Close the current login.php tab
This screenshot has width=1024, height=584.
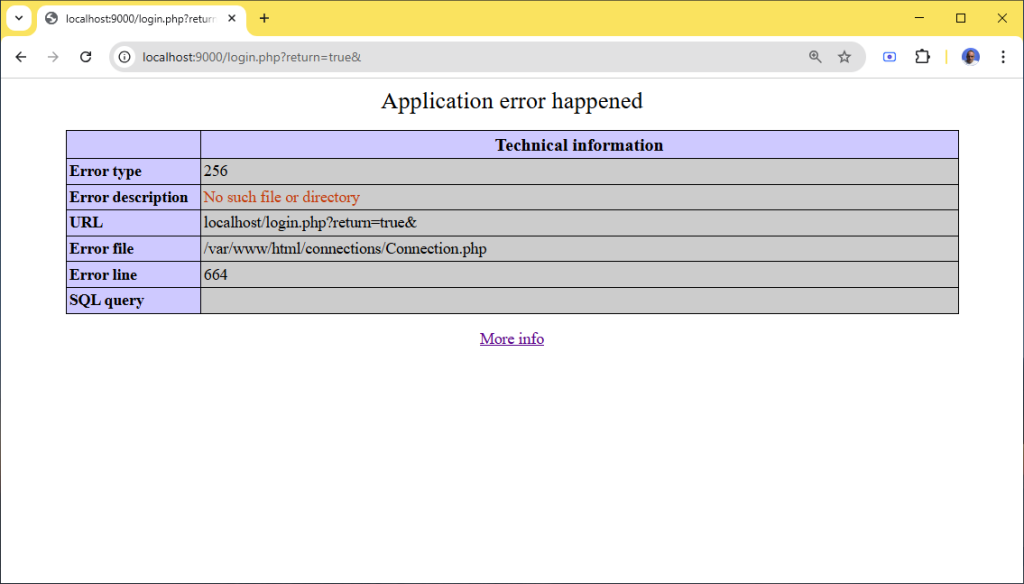[231, 18]
